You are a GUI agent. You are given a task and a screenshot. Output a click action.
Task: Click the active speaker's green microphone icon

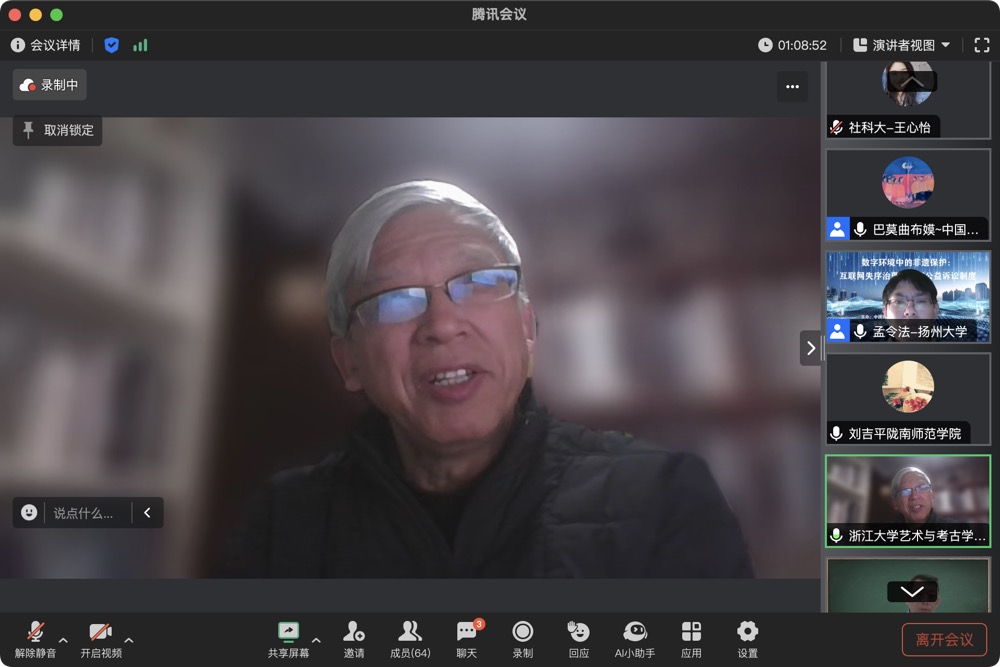(836, 536)
